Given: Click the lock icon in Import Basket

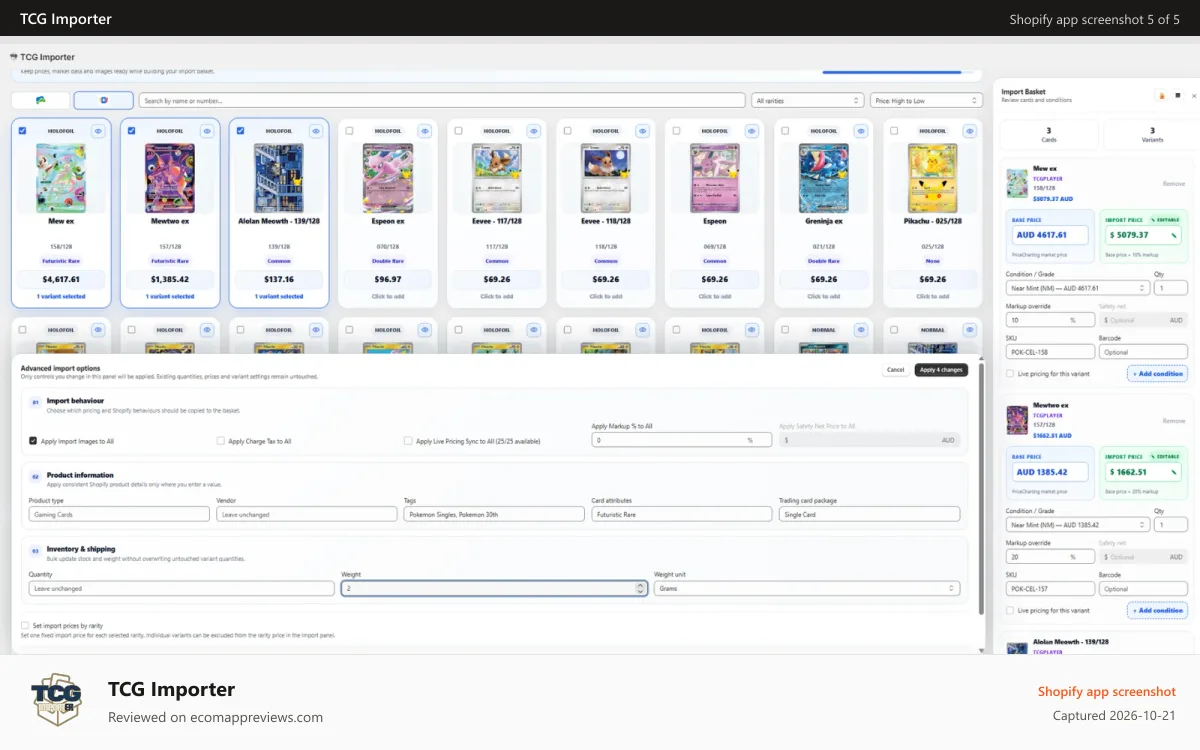Looking at the screenshot, I should click(1162, 96).
